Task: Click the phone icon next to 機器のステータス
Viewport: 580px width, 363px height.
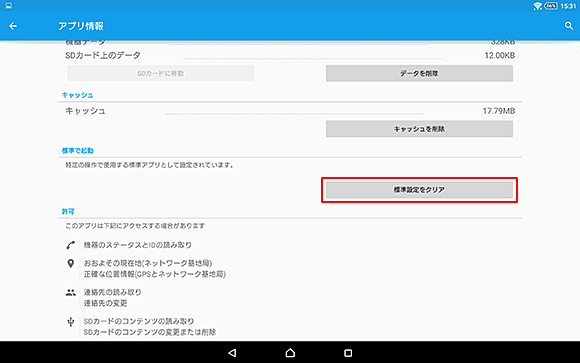Action: 71,245
